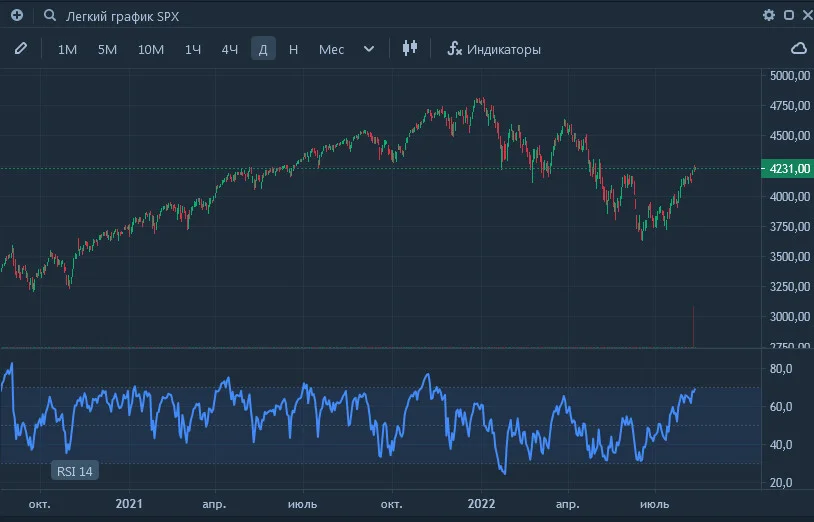Screen dimensions: 814x522
Task: Expand the timeframe dropdown chevron
Action: coord(369,49)
